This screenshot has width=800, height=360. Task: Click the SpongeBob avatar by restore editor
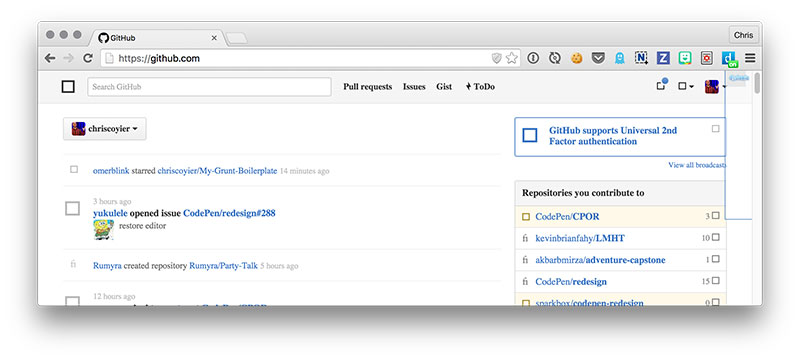(x=104, y=229)
